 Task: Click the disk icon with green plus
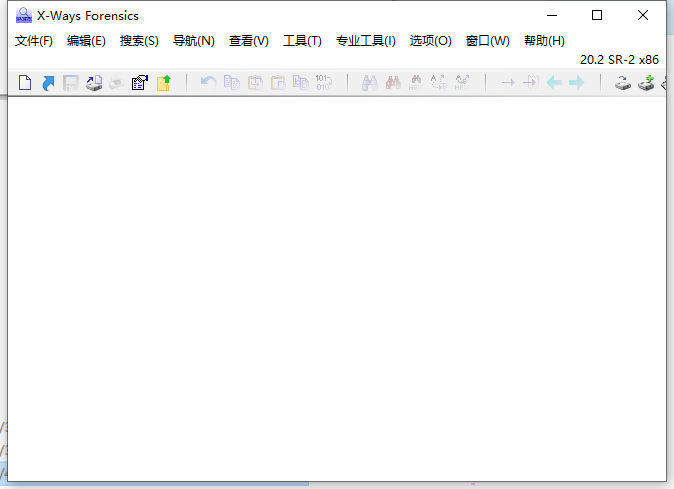pyautogui.click(x=646, y=83)
